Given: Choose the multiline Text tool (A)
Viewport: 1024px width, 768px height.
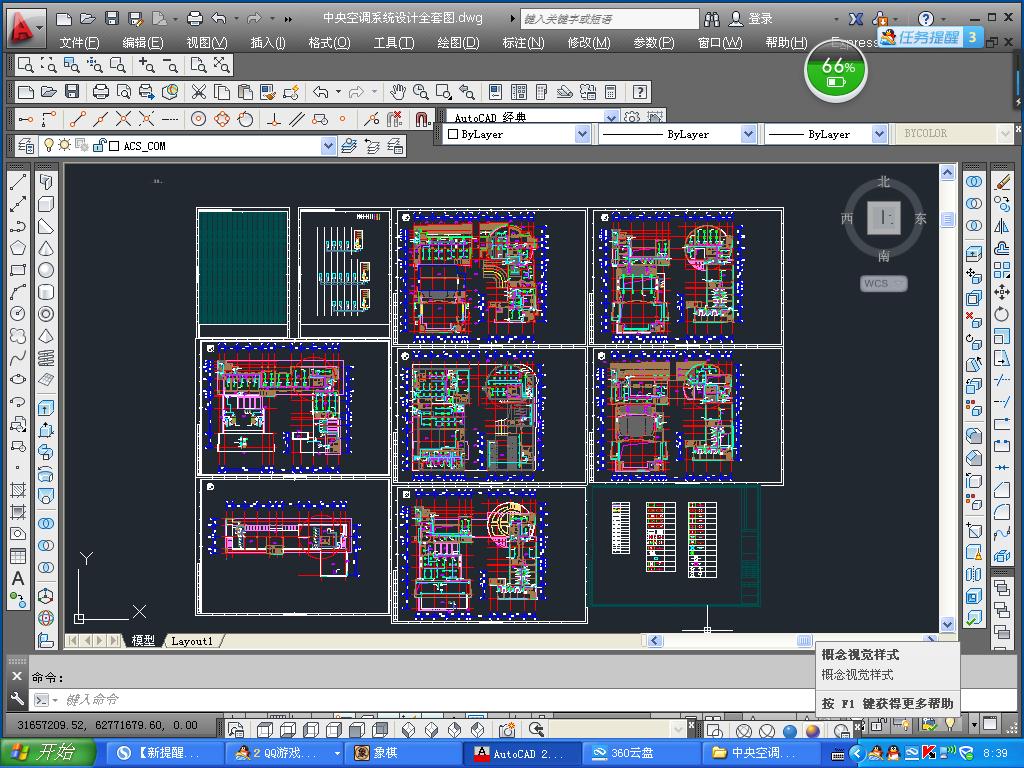Looking at the screenshot, I should coord(18,578).
